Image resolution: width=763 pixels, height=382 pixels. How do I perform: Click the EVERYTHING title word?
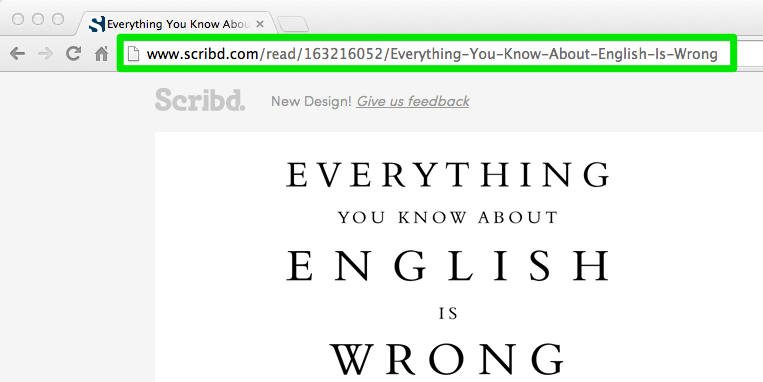[x=448, y=175]
